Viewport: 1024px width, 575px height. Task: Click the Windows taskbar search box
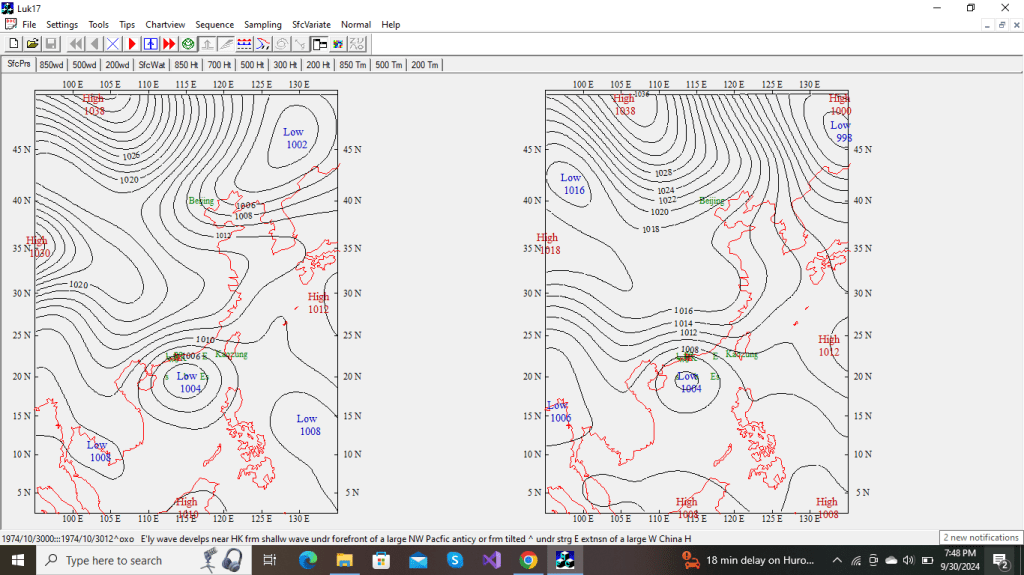click(113, 561)
